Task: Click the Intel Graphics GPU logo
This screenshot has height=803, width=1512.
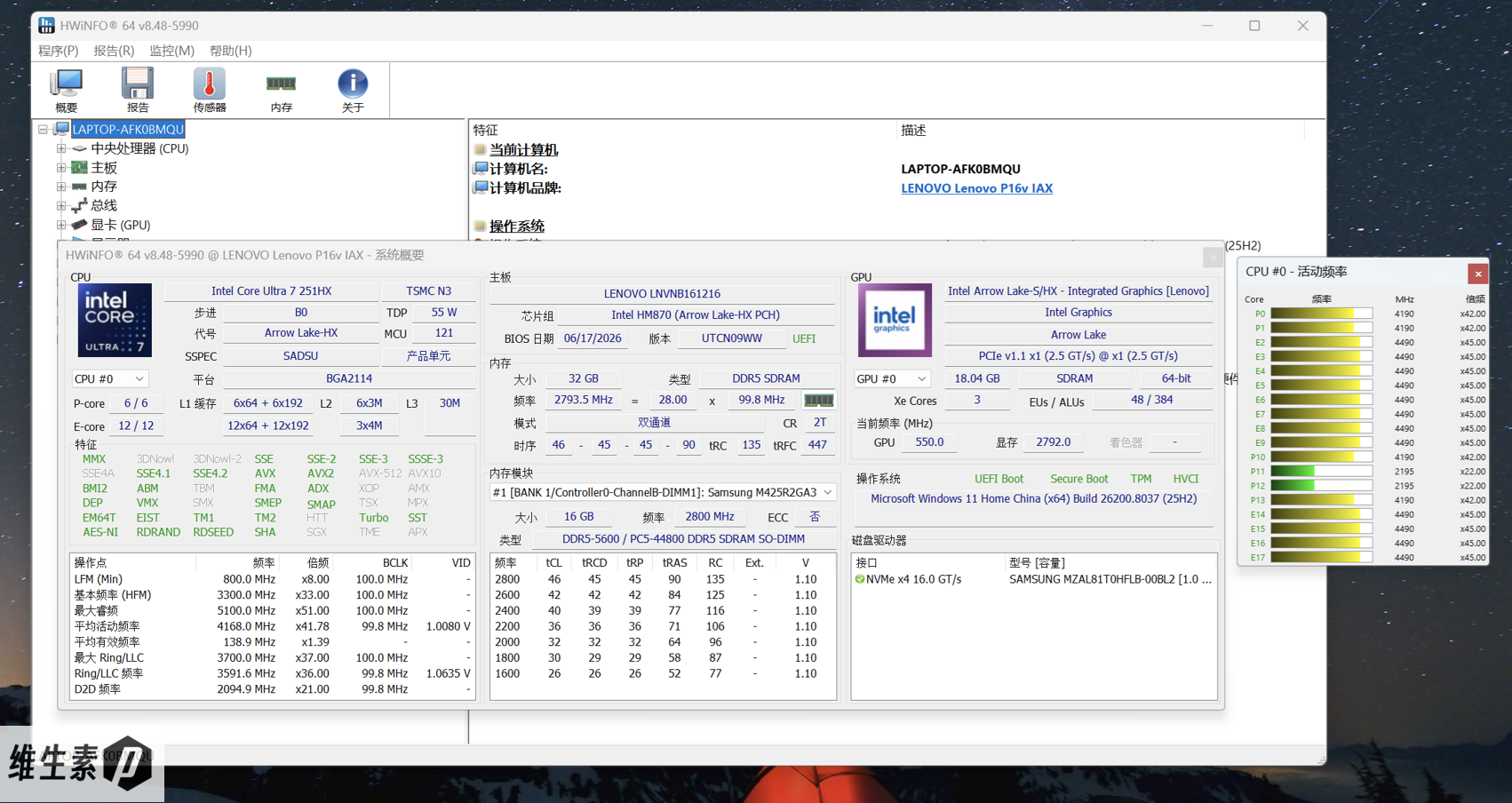Action: tap(895, 320)
